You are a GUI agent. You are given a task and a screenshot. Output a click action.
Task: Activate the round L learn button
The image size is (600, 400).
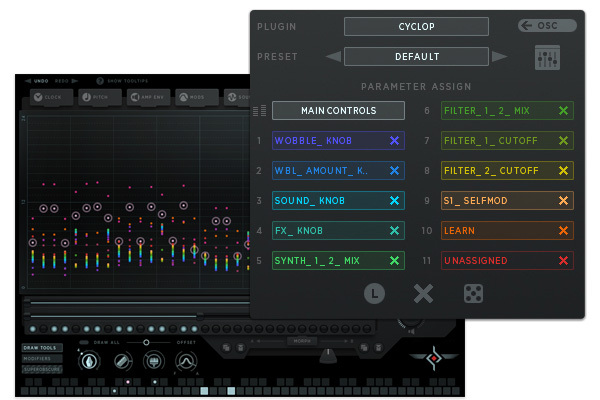click(374, 294)
